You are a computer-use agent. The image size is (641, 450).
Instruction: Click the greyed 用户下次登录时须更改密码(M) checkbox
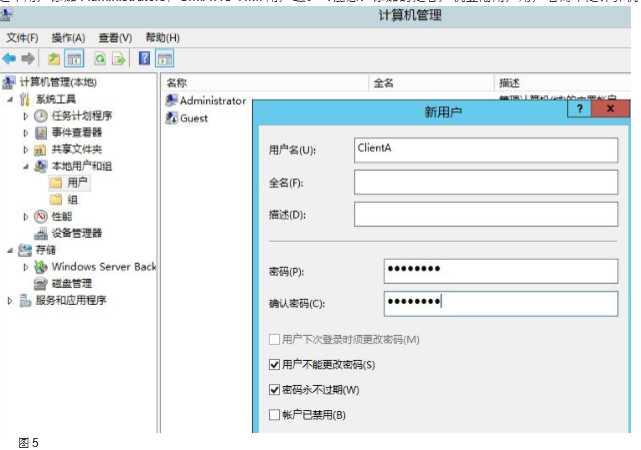tap(274, 339)
